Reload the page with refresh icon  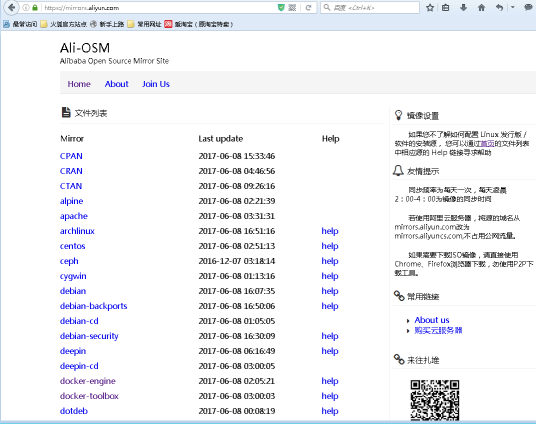pyautogui.click(x=308, y=8)
